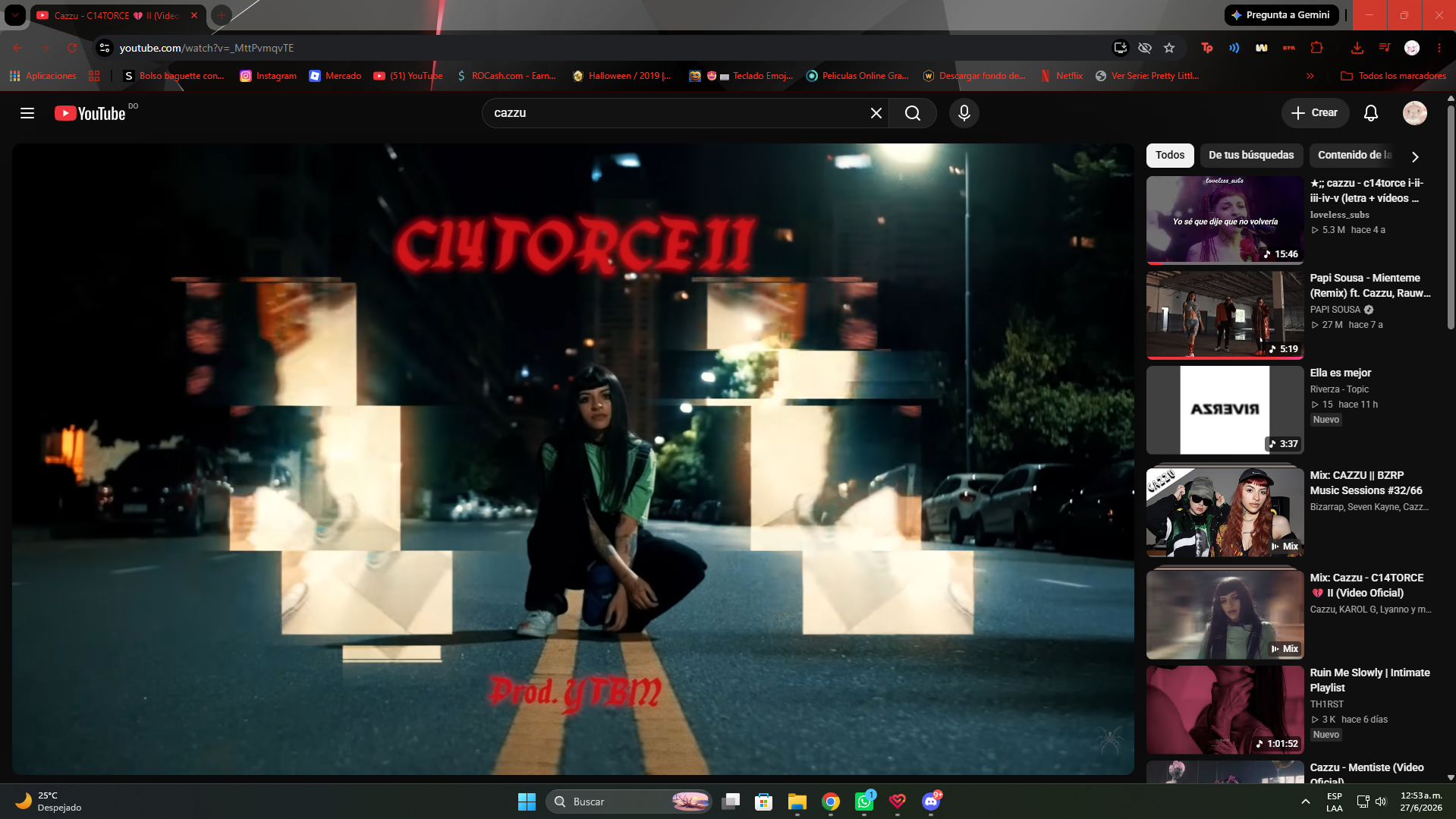Viewport: 1456px width, 819px height.
Task: Open the tab search dropdown arrow
Action: coord(15,15)
